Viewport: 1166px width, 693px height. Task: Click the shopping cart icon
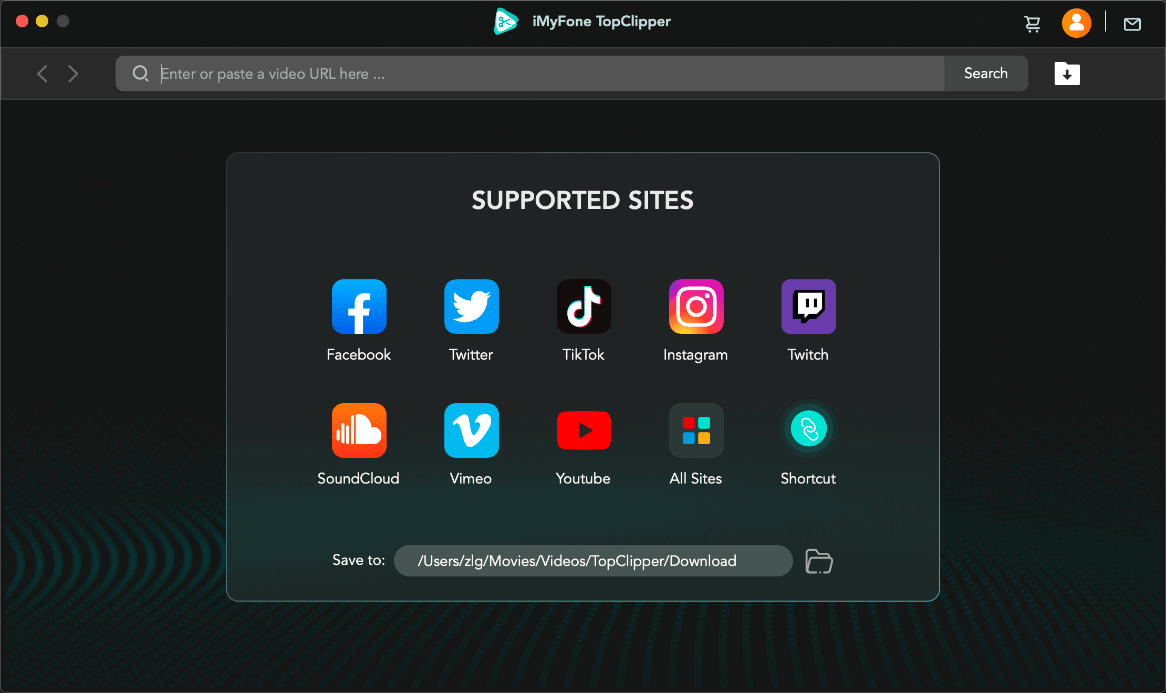[1033, 24]
